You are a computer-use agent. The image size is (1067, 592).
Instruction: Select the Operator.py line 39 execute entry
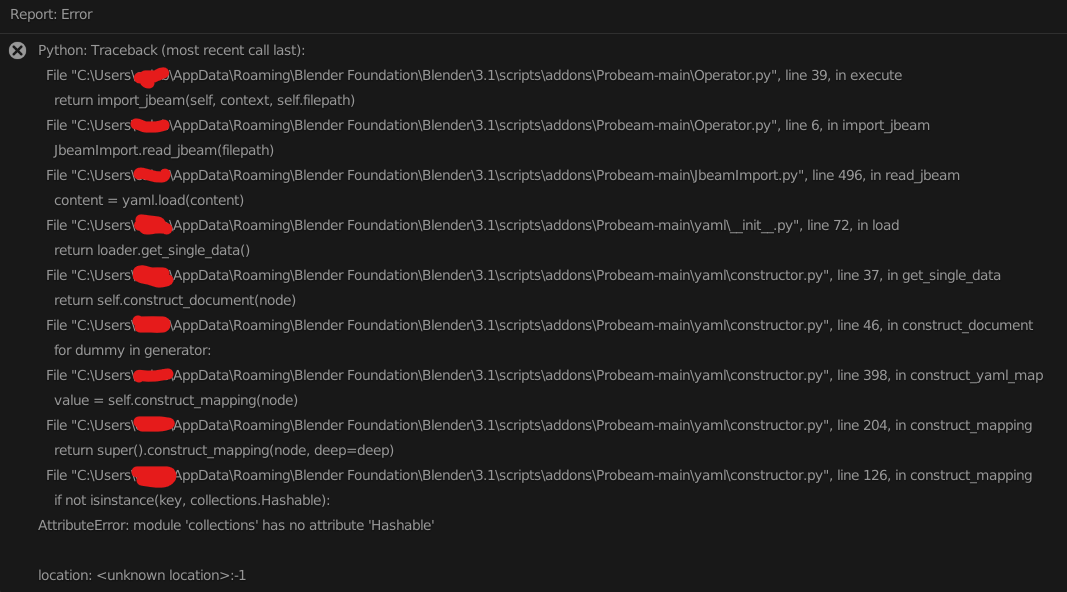pyautogui.click(x=474, y=75)
